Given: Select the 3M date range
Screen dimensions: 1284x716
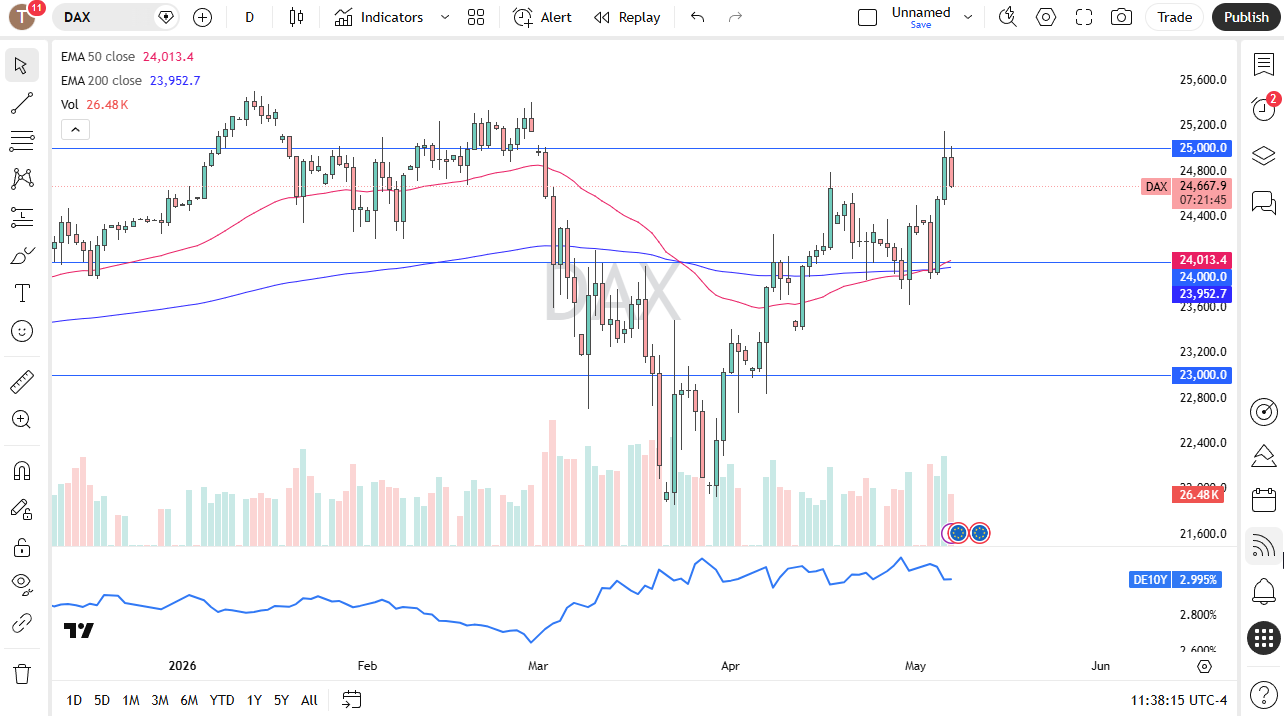Looking at the screenshot, I should tap(160, 700).
